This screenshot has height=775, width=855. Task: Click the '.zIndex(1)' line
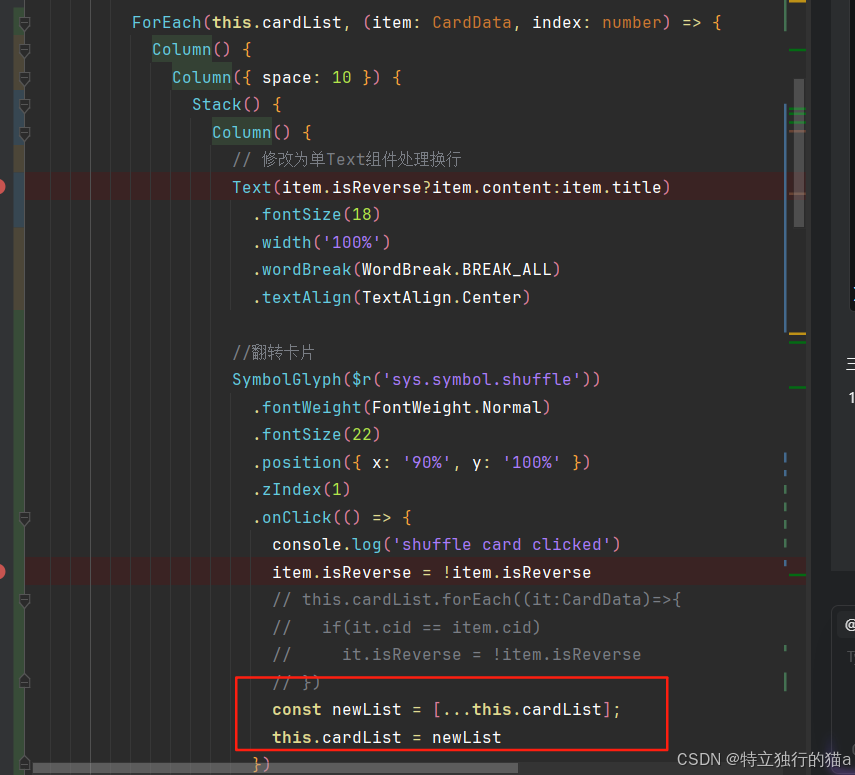[302, 490]
